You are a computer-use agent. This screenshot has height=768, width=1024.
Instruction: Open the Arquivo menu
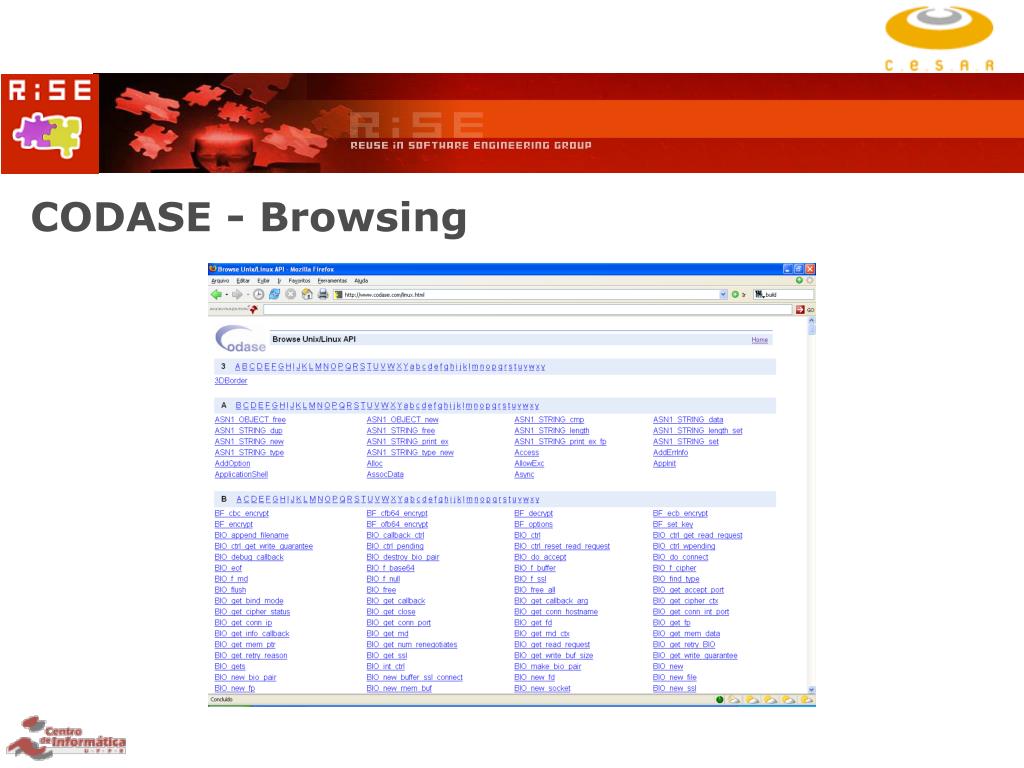[220, 281]
